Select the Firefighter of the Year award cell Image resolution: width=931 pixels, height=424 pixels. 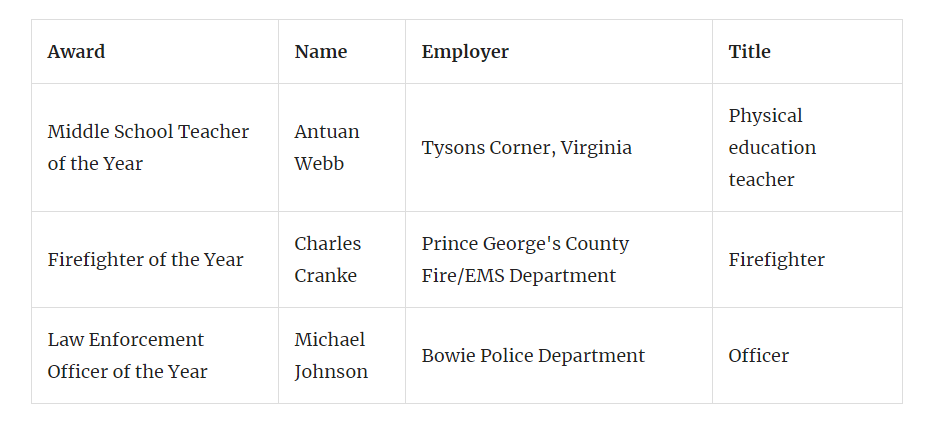click(x=145, y=260)
